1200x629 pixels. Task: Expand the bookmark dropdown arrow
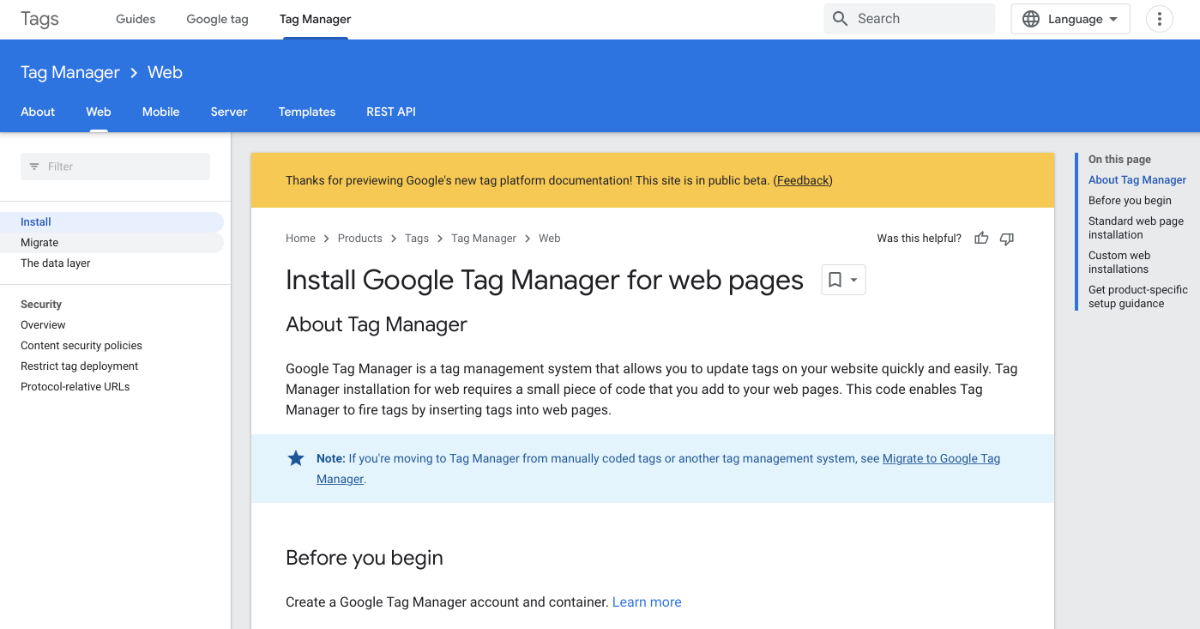pos(854,281)
